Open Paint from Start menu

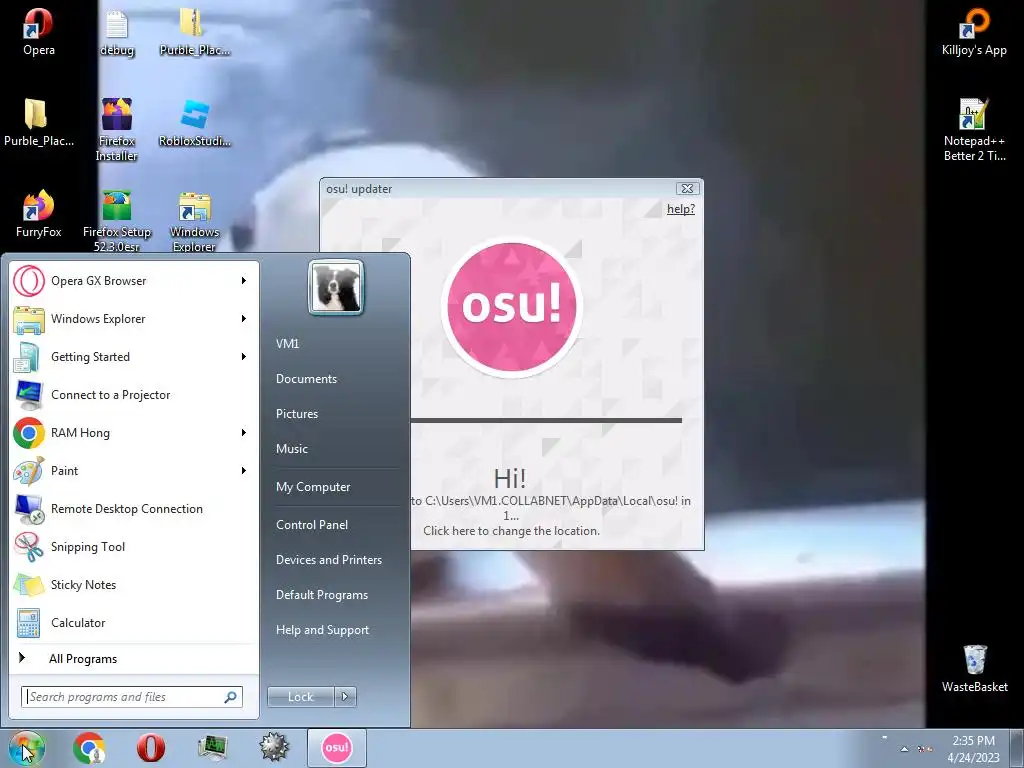tap(134, 470)
